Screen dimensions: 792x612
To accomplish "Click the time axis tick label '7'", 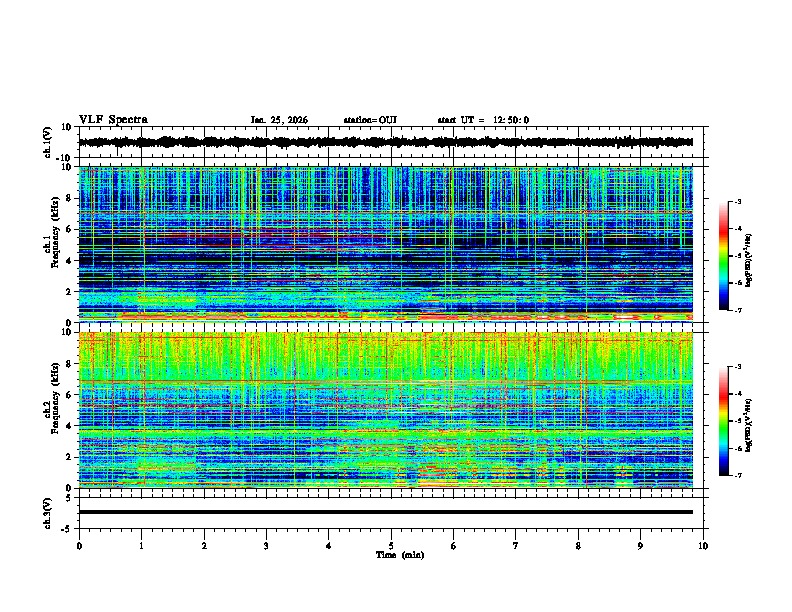I will click(x=516, y=546).
